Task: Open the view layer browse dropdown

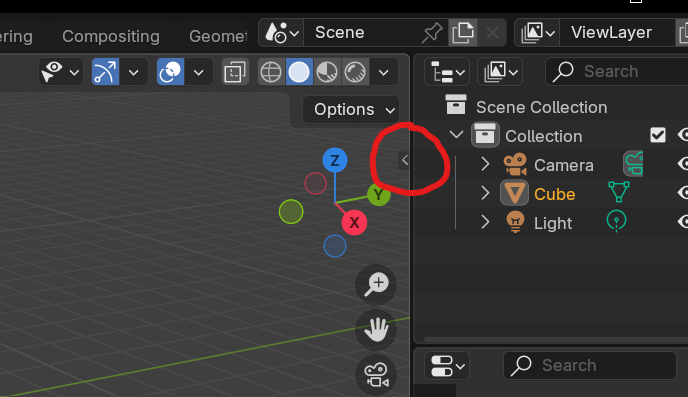Action: (538, 33)
